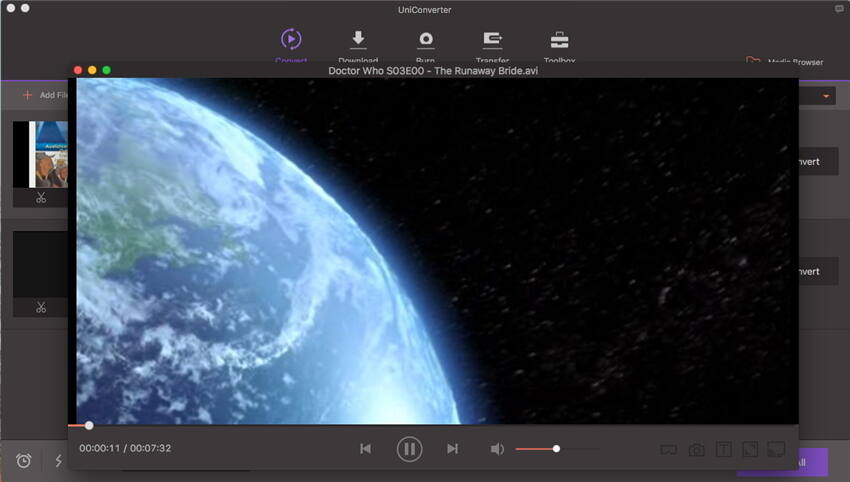850x482 pixels.
Task: Click Add Files plus button
Action: coord(28,95)
